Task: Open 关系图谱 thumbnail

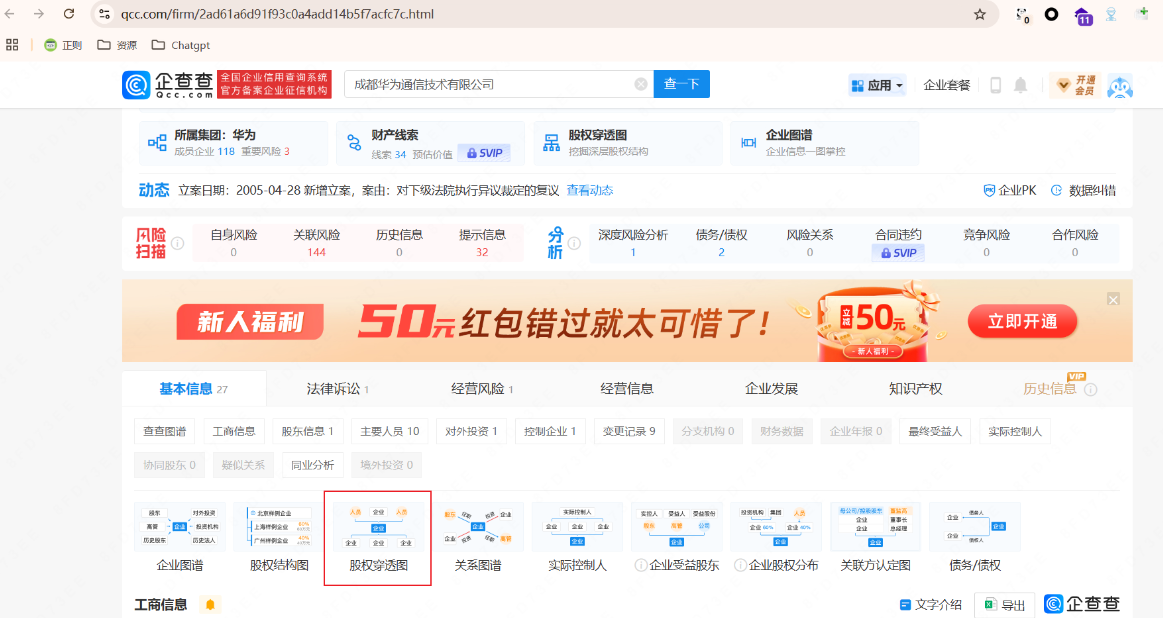Action: click(478, 538)
